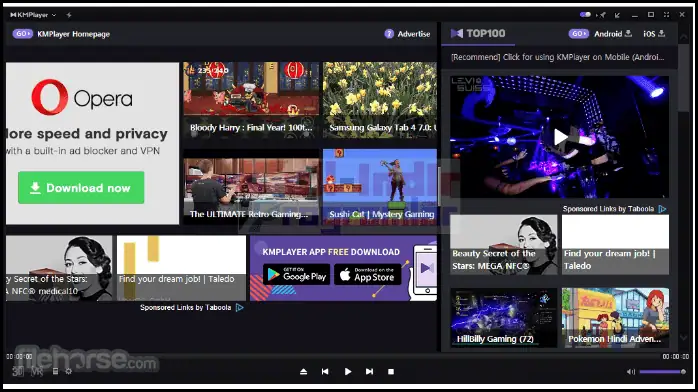Screen dimensions: 698x392
Task: Click Download on the App Store badge
Action: click(368, 275)
